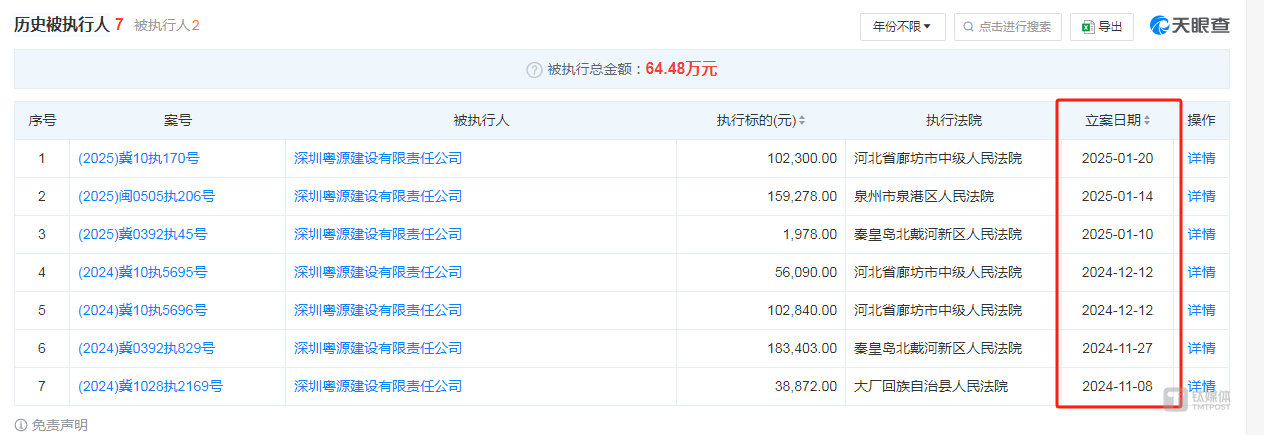Open case (2024)冀0392执829号
The width and height of the screenshot is (1264, 435).
[x=146, y=348]
